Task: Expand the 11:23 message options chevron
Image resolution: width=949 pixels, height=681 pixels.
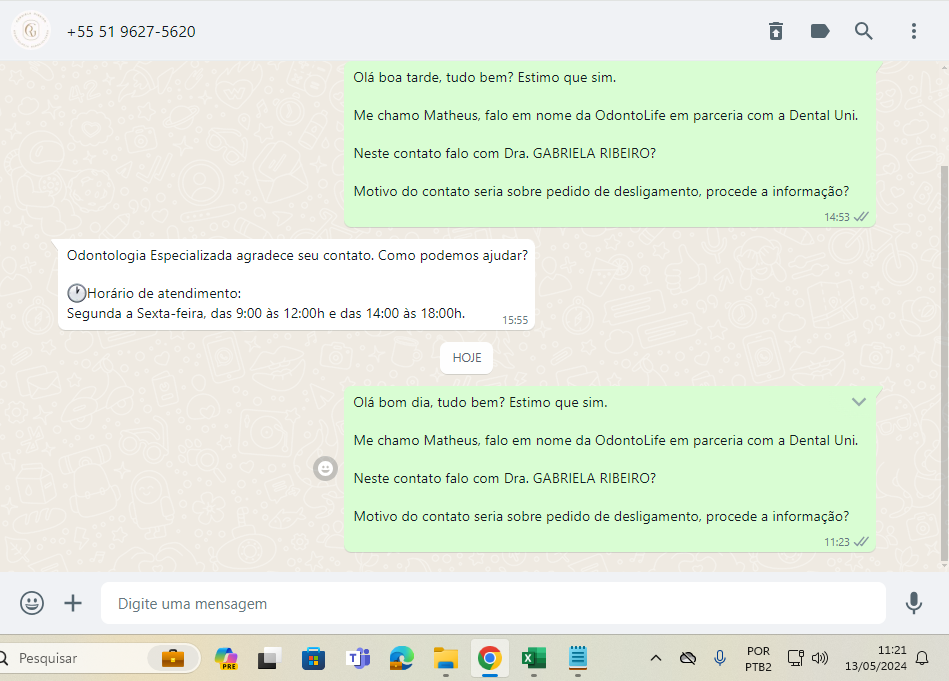Action: point(858,402)
